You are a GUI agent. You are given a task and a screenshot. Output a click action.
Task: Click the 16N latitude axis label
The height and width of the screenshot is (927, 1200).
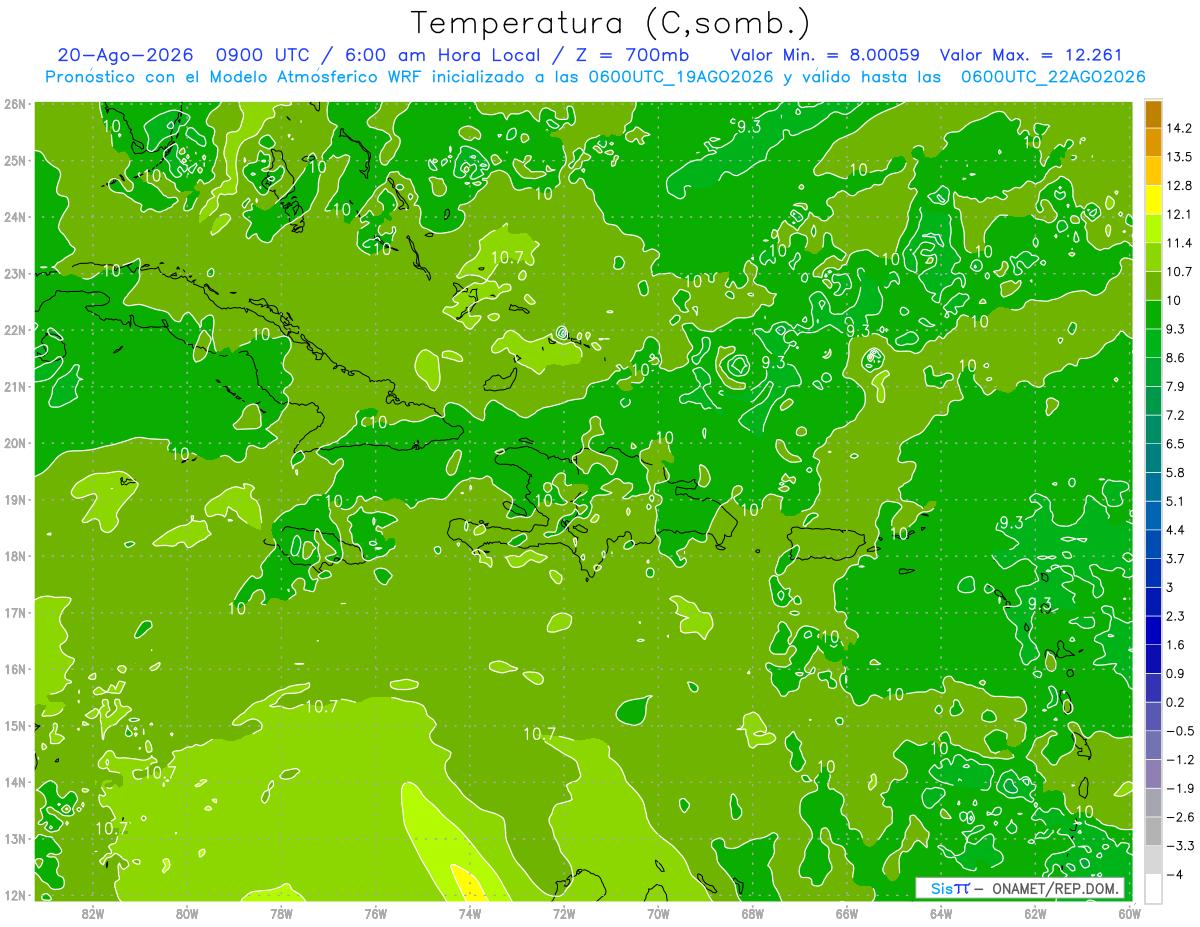(15, 668)
